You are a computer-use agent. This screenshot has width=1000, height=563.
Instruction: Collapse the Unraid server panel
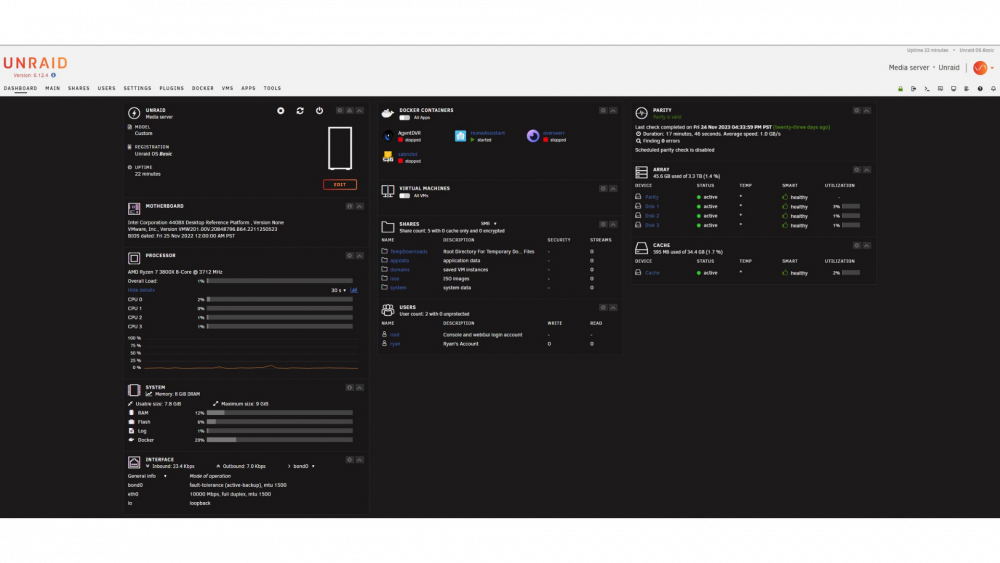(x=360, y=110)
